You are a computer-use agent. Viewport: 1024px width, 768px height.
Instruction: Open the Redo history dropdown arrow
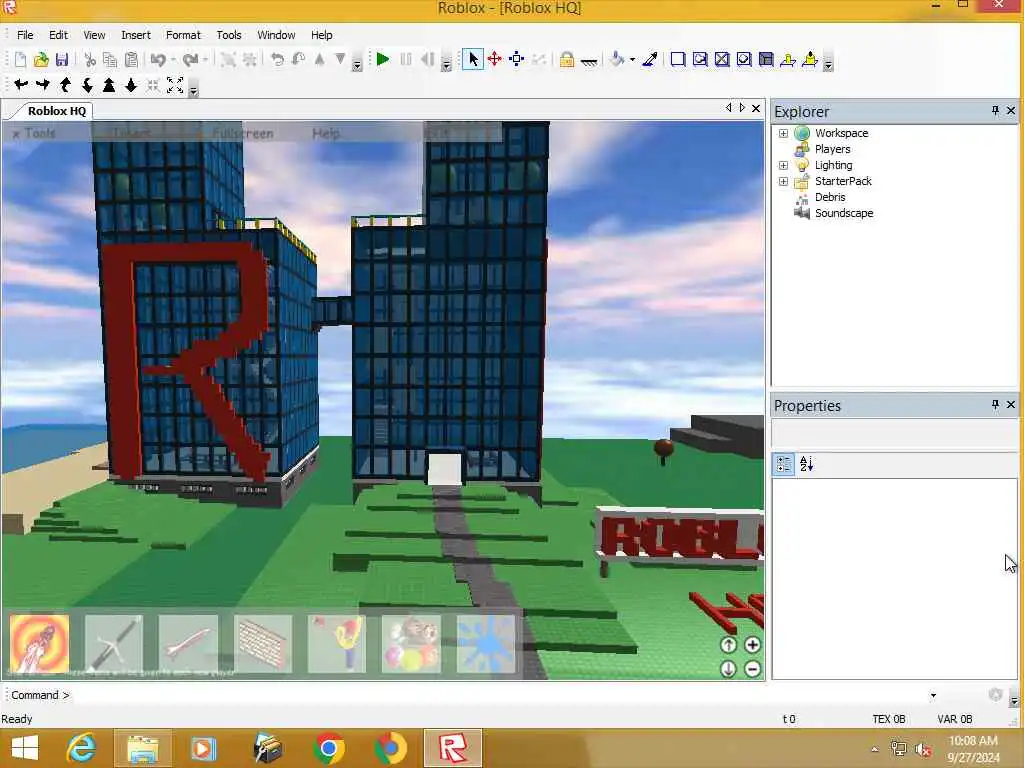click(x=205, y=60)
